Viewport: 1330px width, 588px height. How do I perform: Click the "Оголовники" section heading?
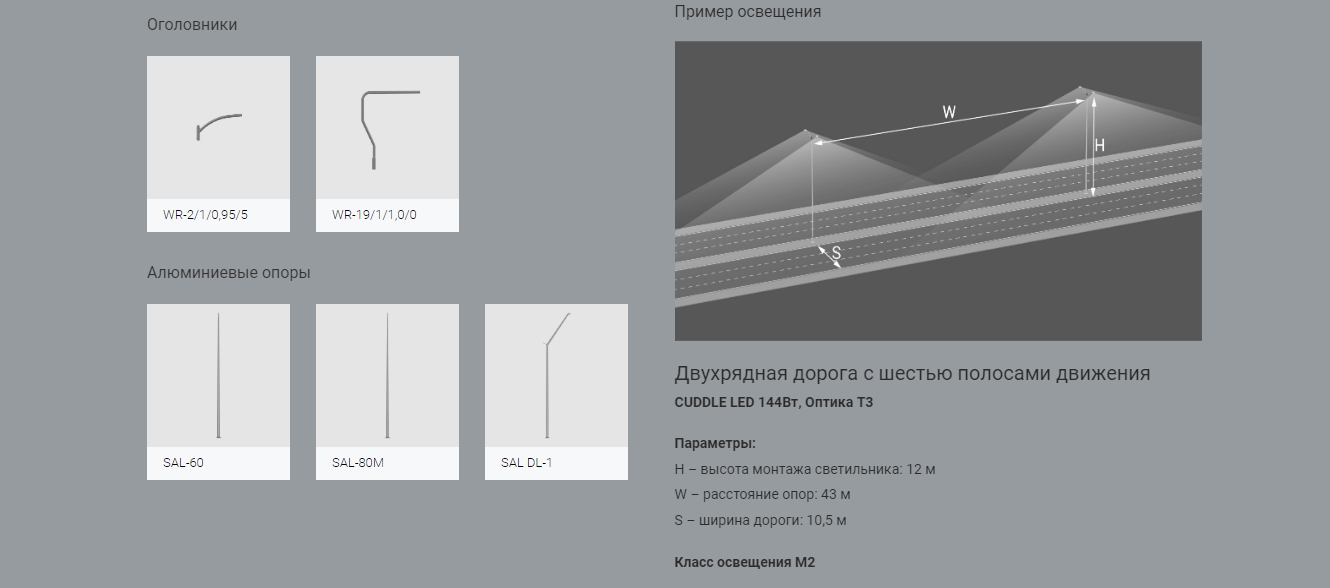click(192, 25)
